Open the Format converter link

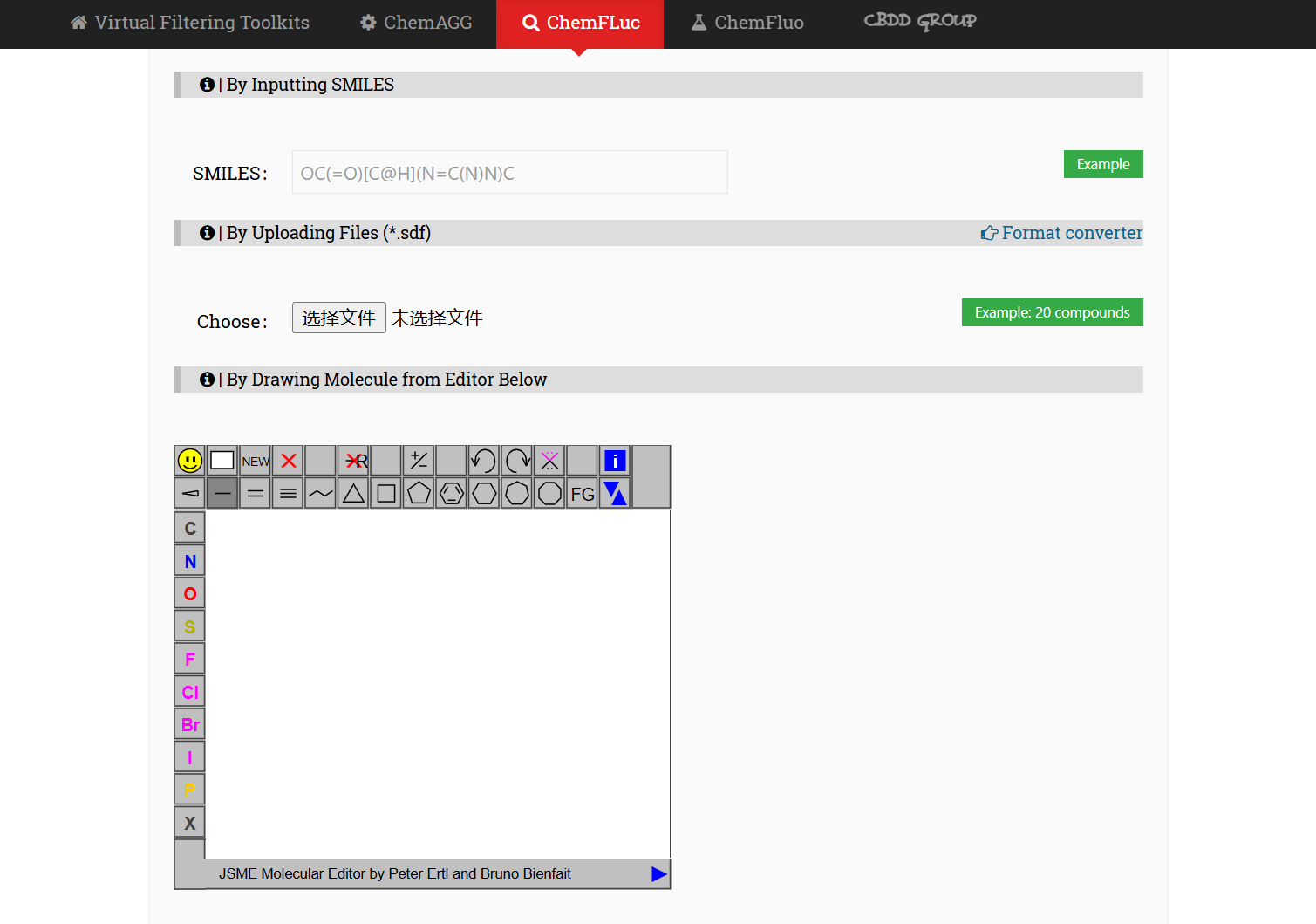point(1061,233)
